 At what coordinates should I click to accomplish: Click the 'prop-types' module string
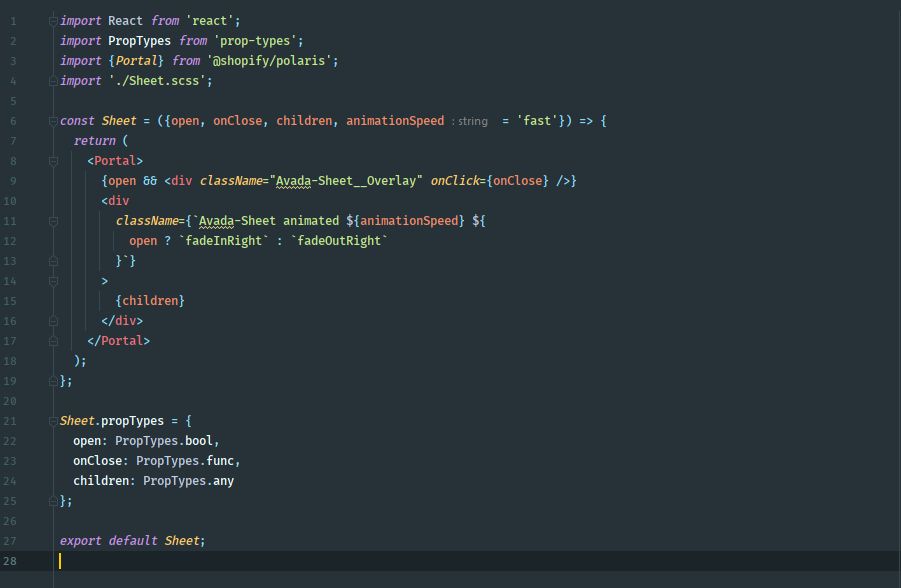pos(258,41)
